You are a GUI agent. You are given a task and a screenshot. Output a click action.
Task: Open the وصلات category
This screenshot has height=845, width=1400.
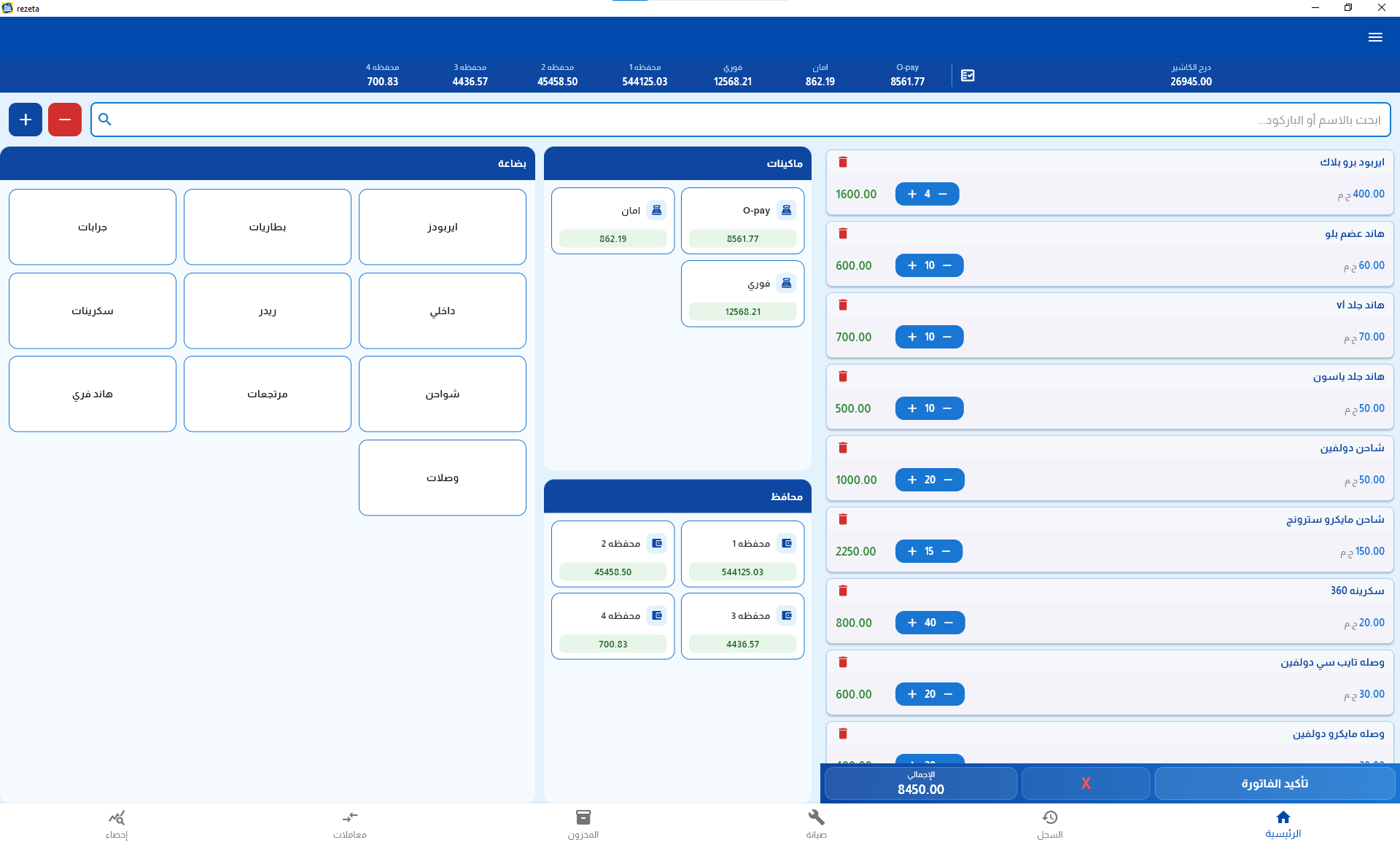pos(443,478)
